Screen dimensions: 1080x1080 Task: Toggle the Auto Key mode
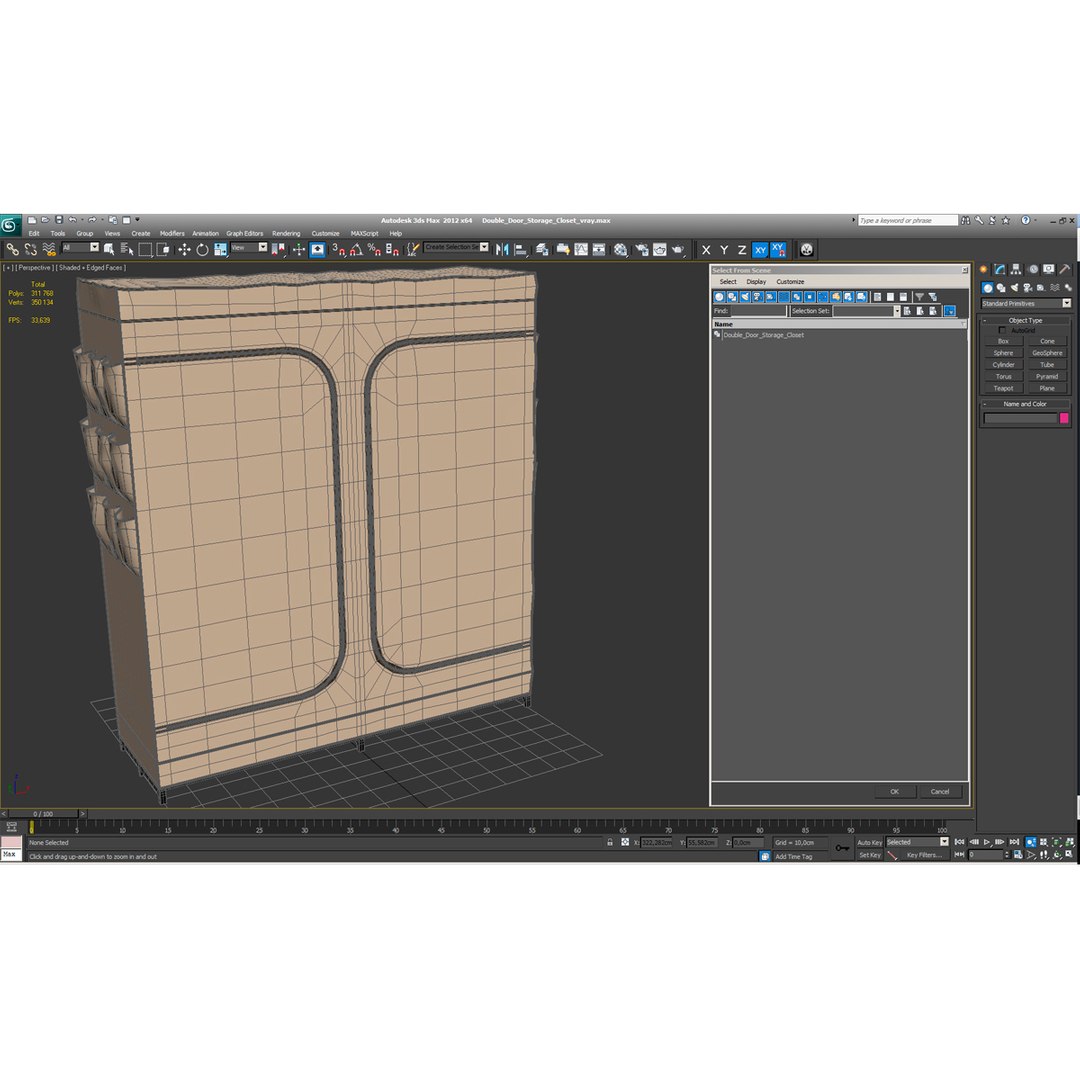[x=869, y=842]
